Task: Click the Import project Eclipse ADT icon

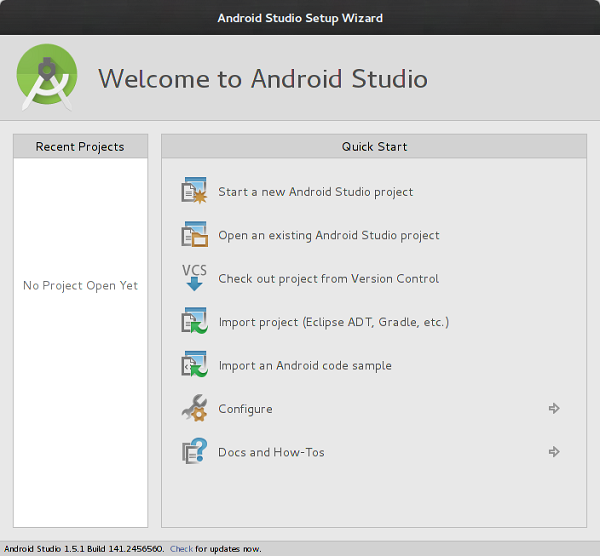Action: tap(194, 321)
